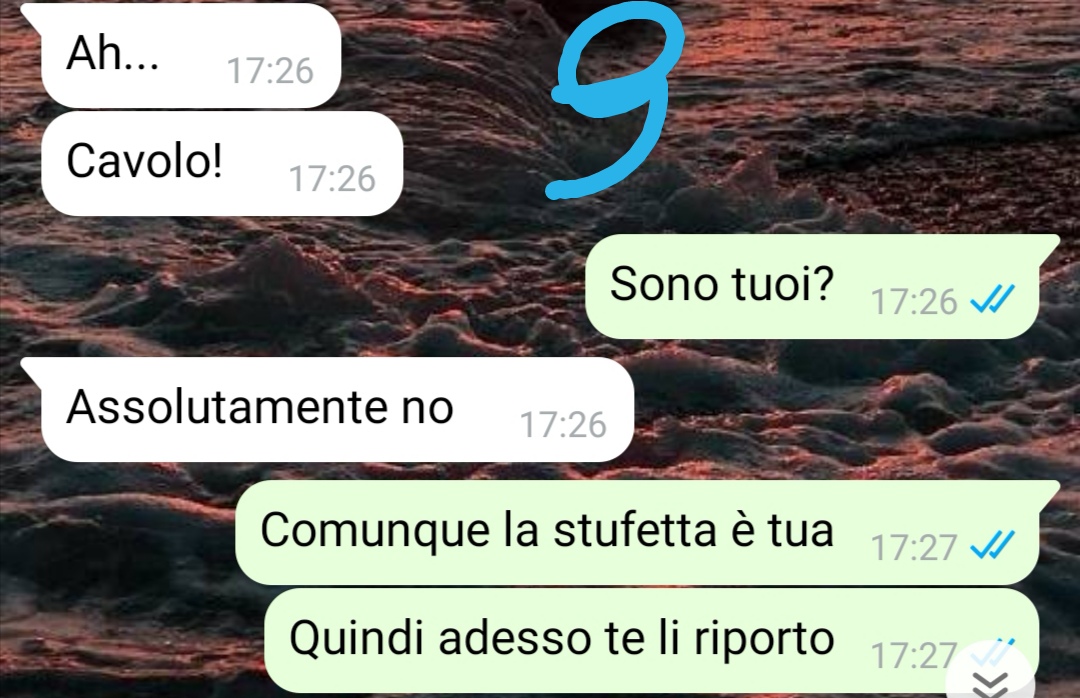This screenshot has width=1080, height=698.
Task: Tap the word 'riporto' in last message
Action: click(x=764, y=640)
